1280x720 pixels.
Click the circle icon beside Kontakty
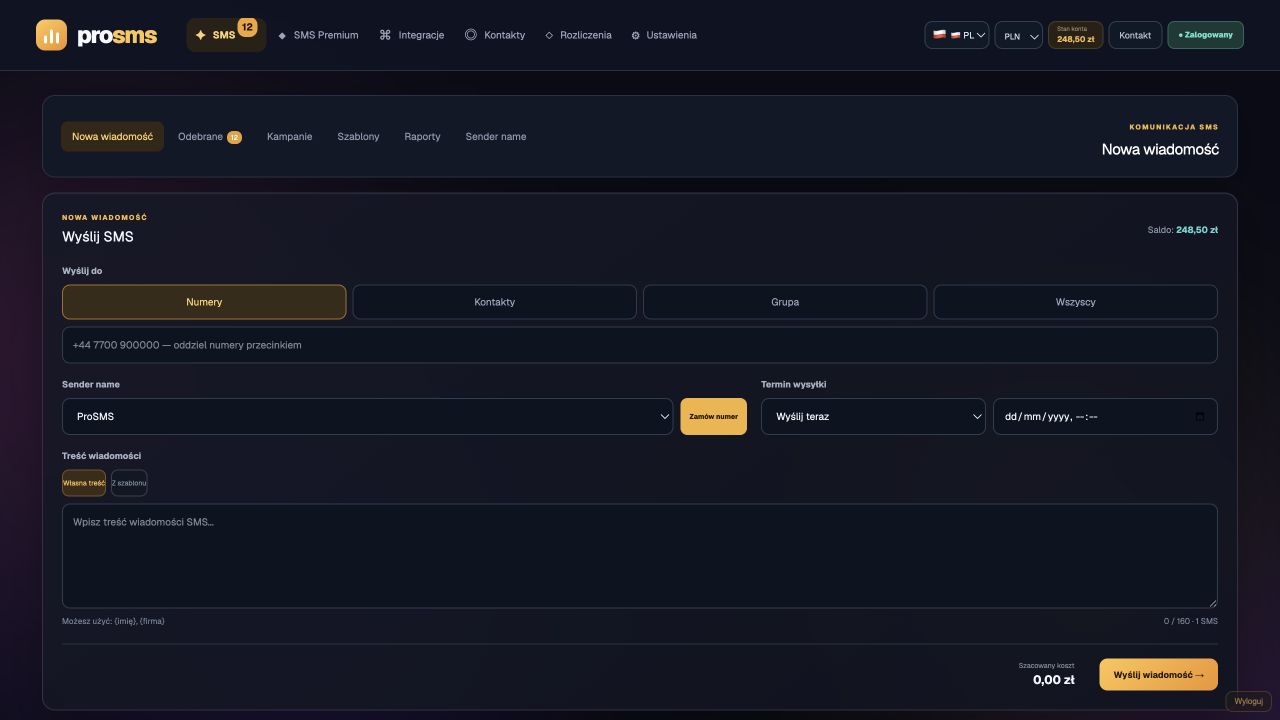[x=471, y=35]
